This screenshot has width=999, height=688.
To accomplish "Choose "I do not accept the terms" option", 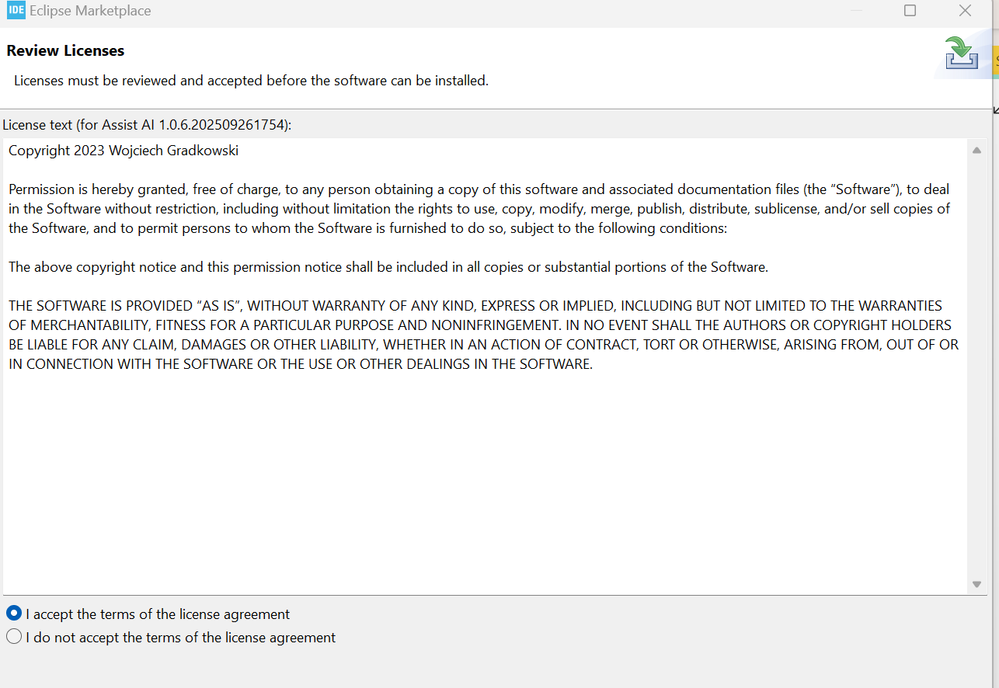I will coord(14,637).
